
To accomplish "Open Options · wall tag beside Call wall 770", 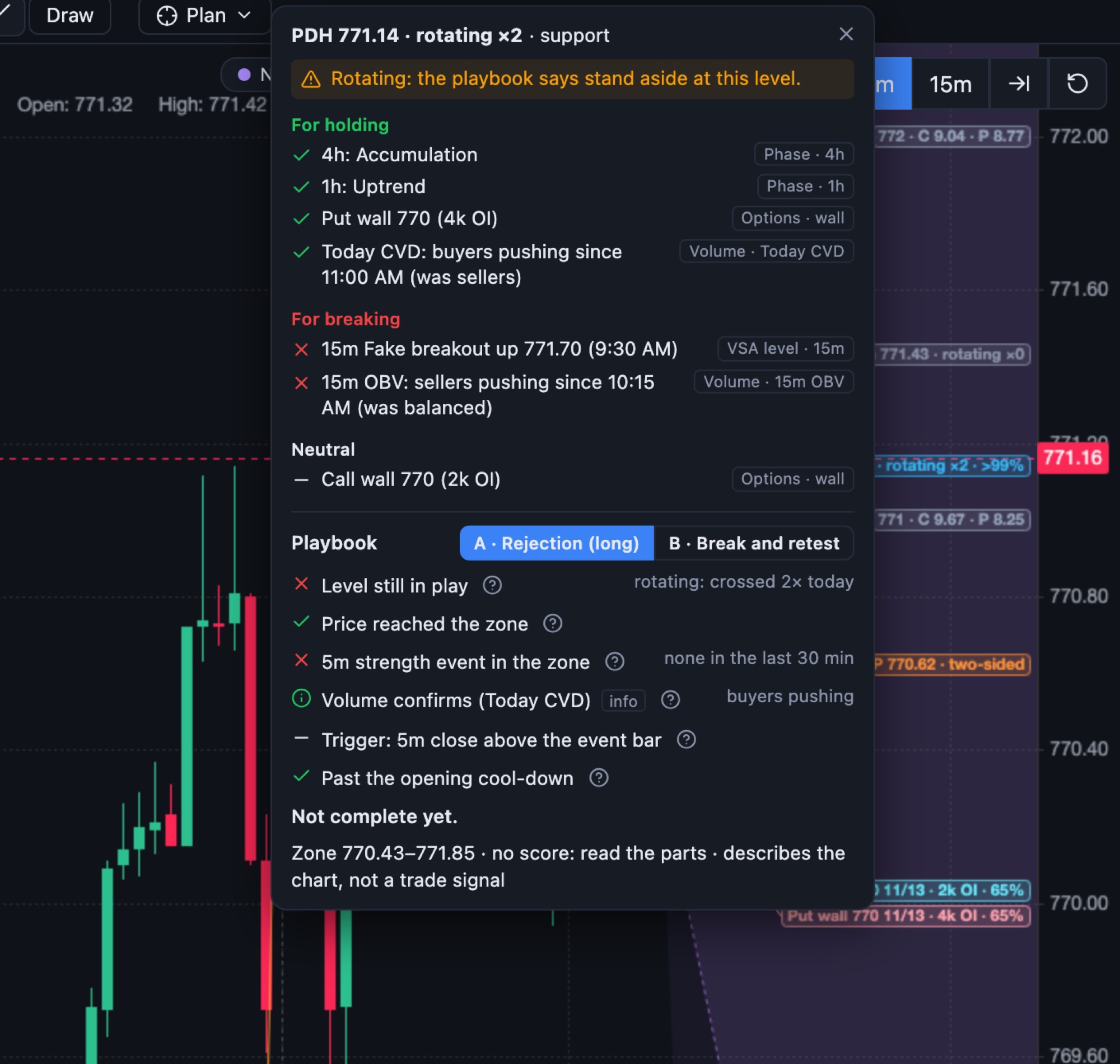I will click(x=792, y=479).
